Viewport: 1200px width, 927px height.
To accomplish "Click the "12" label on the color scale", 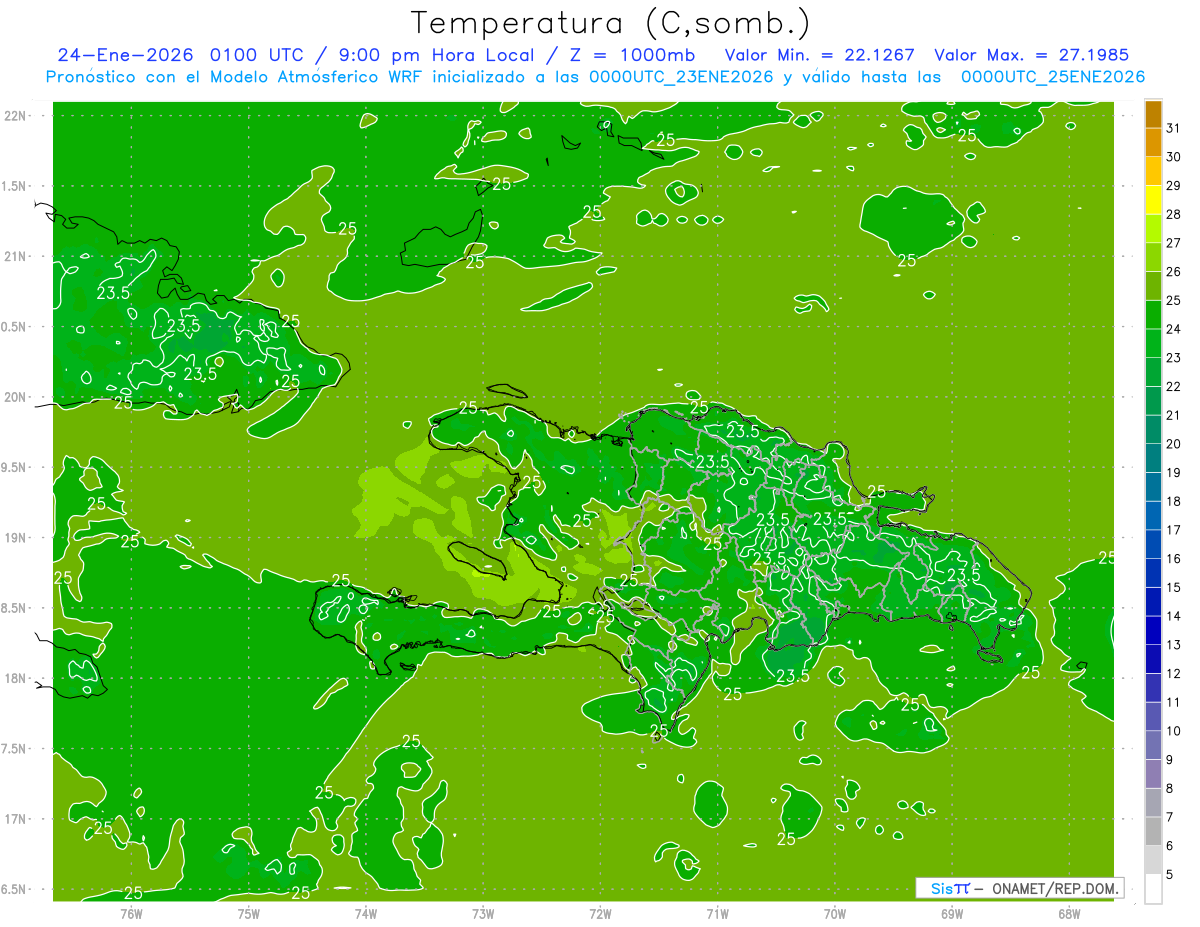I will 1174,674.
